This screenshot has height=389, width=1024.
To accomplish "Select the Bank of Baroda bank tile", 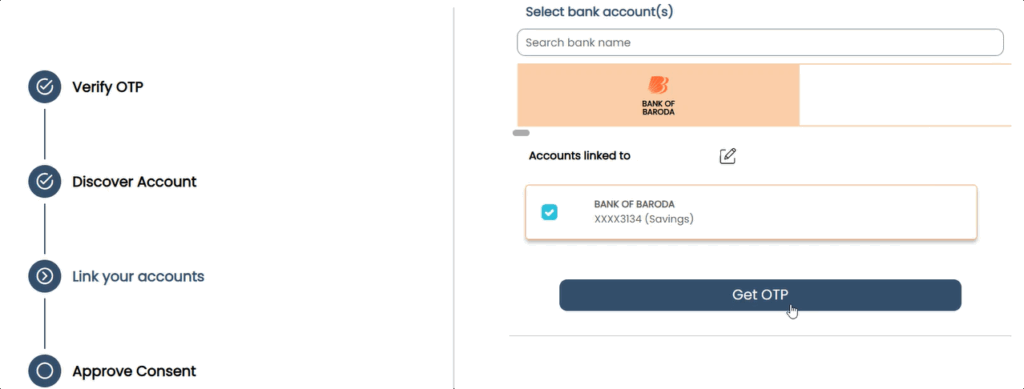I will tap(658, 95).
